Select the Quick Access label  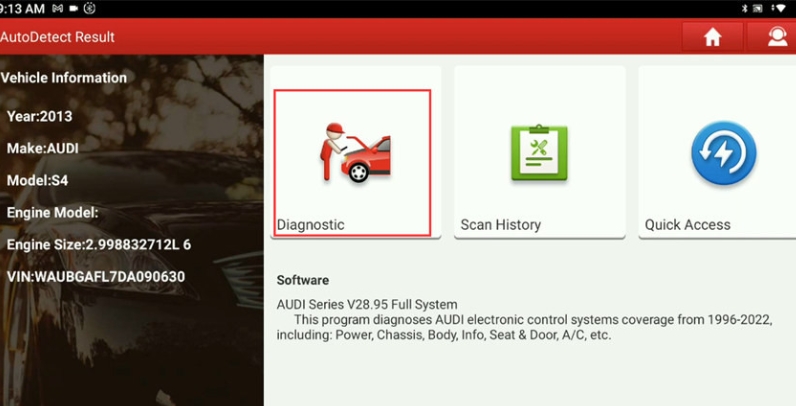point(687,225)
